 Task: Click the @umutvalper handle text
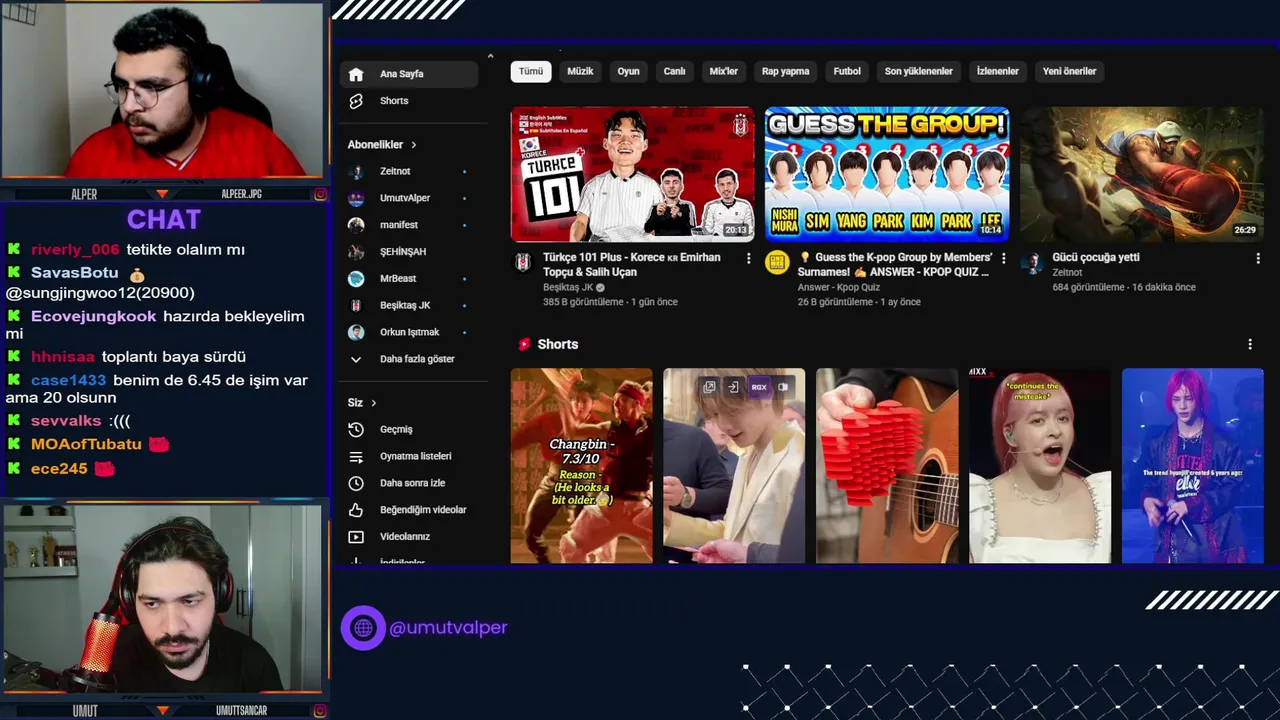448,628
